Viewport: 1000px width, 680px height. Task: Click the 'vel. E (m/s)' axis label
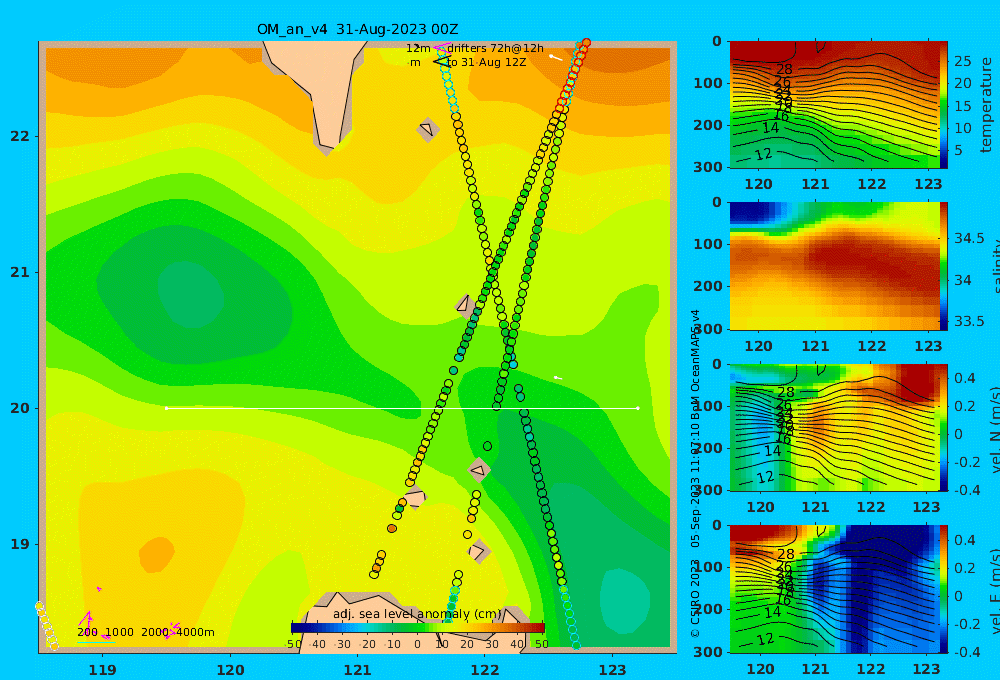tap(994, 591)
